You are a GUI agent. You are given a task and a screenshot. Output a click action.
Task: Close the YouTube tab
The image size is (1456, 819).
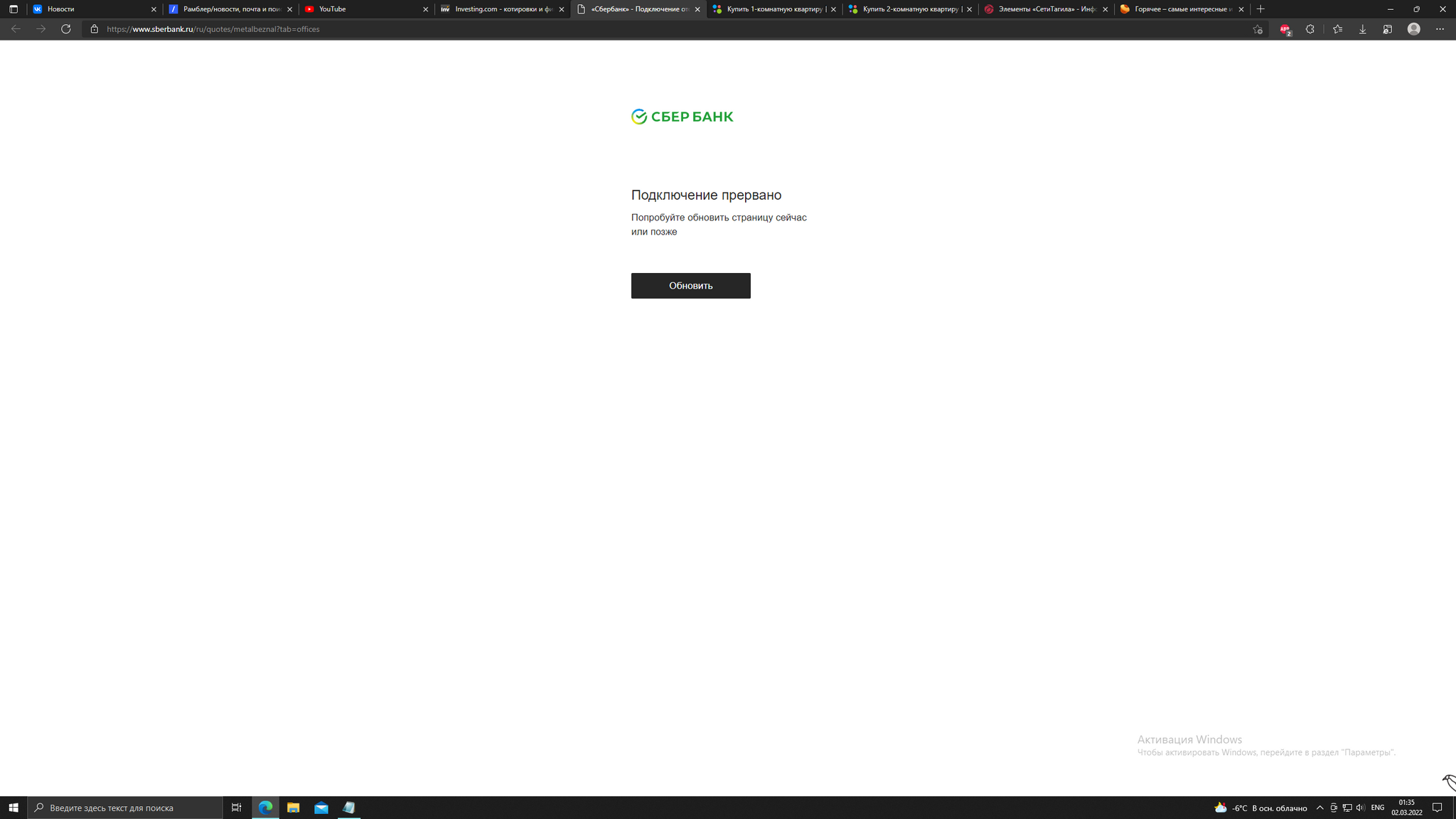pos(425,9)
